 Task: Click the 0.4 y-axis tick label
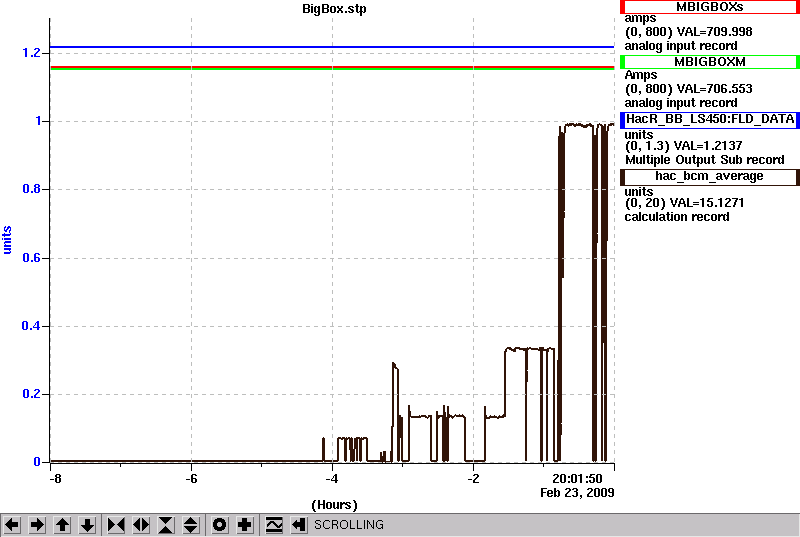pos(31,326)
